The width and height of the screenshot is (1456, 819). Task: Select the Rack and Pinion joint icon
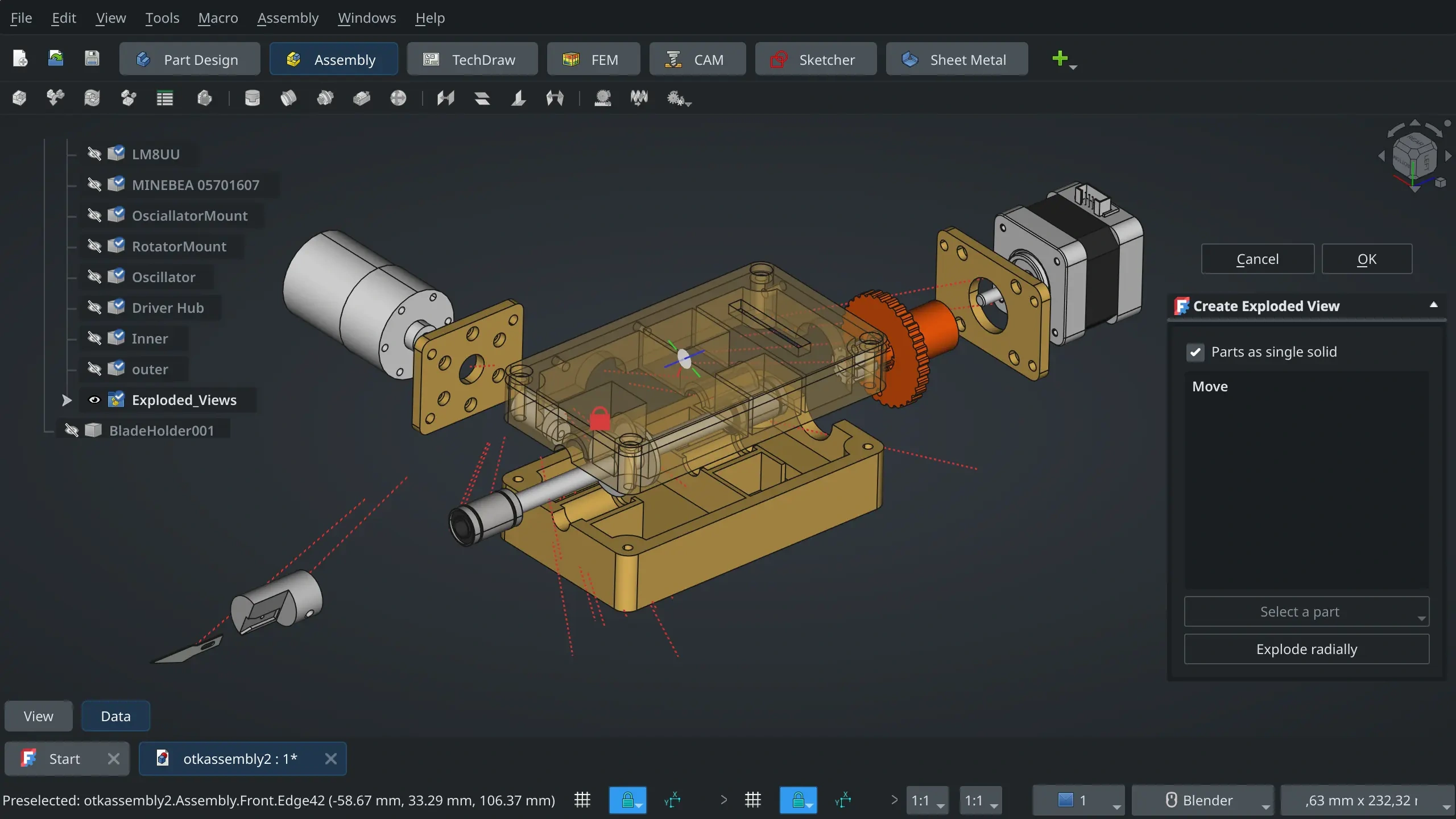602,98
